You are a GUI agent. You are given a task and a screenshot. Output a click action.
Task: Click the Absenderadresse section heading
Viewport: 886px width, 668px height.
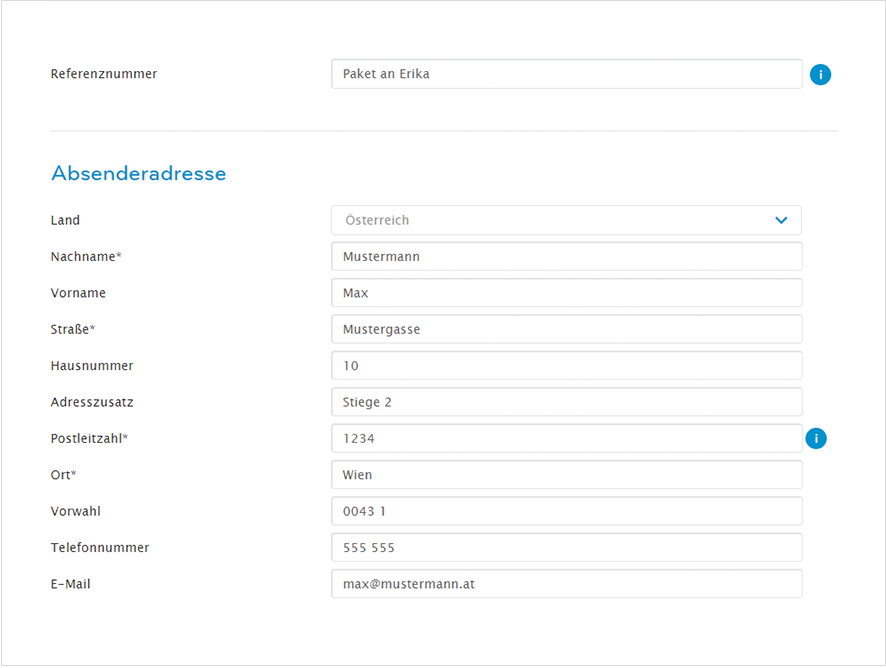(x=138, y=173)
